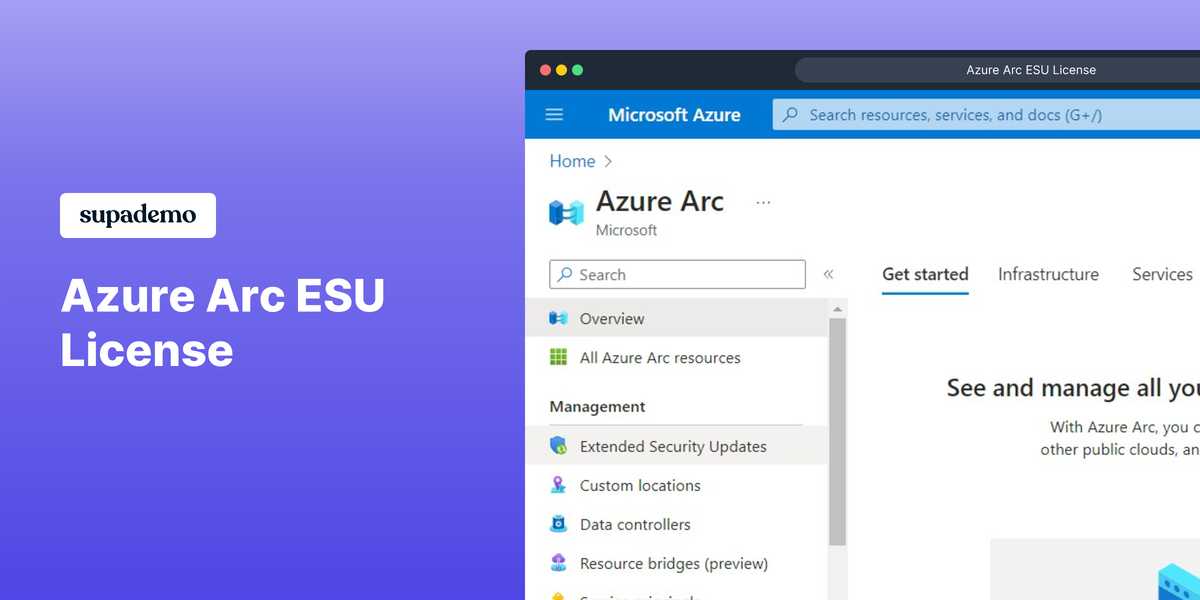Click the Microsoft Azure logo
Screen dimensions: 1200x600
pos(674,114)
